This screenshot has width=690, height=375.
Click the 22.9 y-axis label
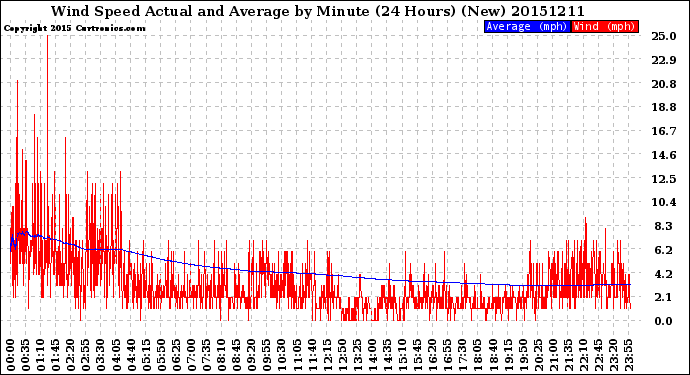coord(664,60)
